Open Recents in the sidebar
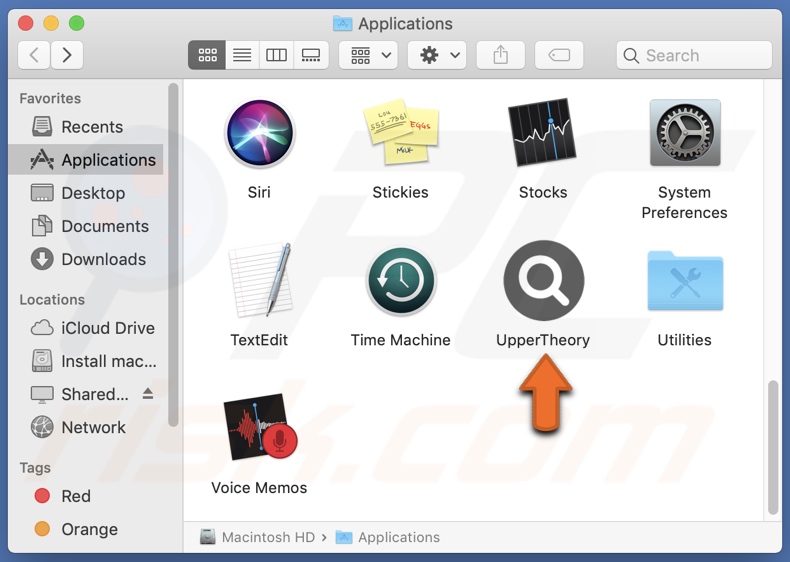Screen dimensions: 790x562 [x=86, y=127]
